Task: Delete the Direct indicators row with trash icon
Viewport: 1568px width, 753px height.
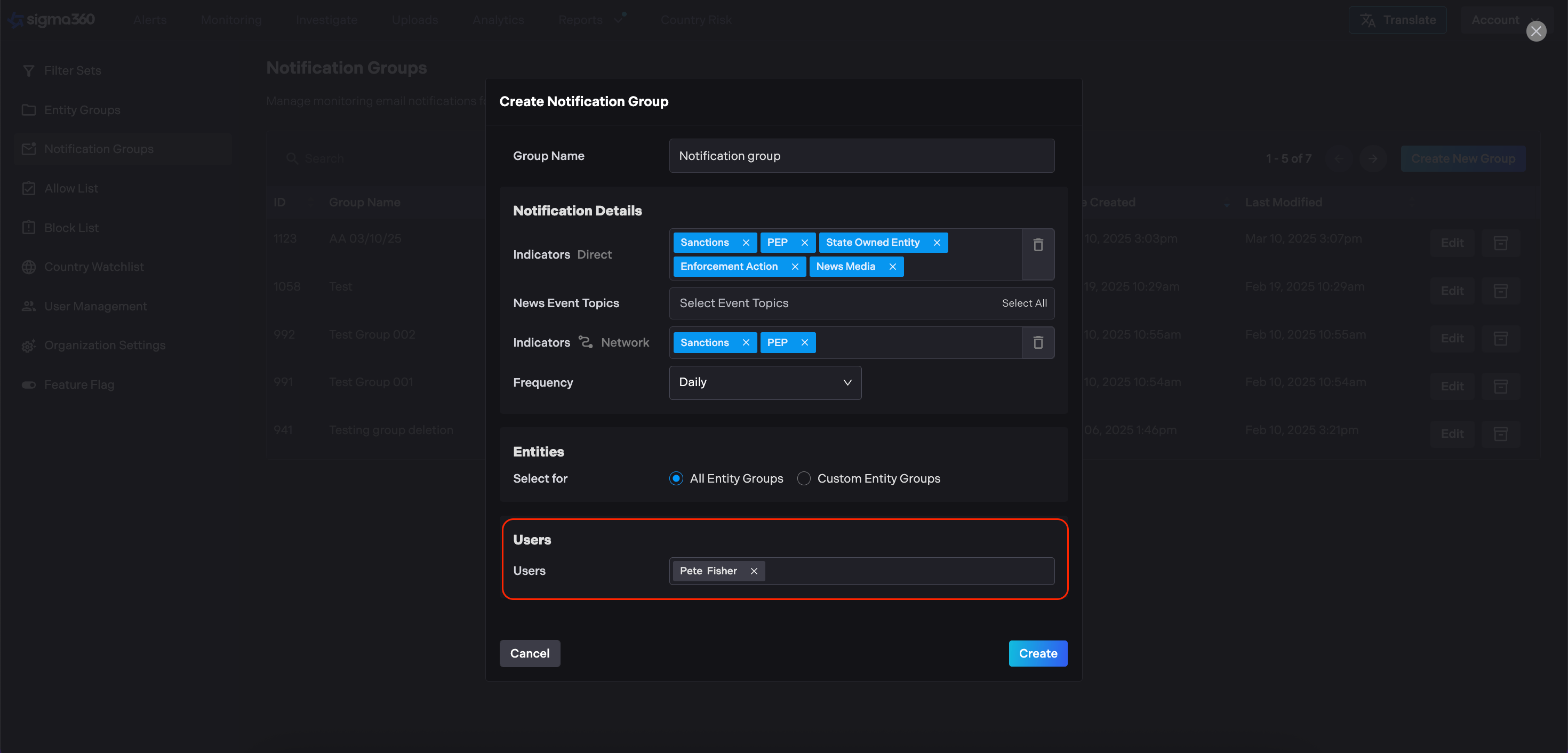Action: [x=1038, y=245]
